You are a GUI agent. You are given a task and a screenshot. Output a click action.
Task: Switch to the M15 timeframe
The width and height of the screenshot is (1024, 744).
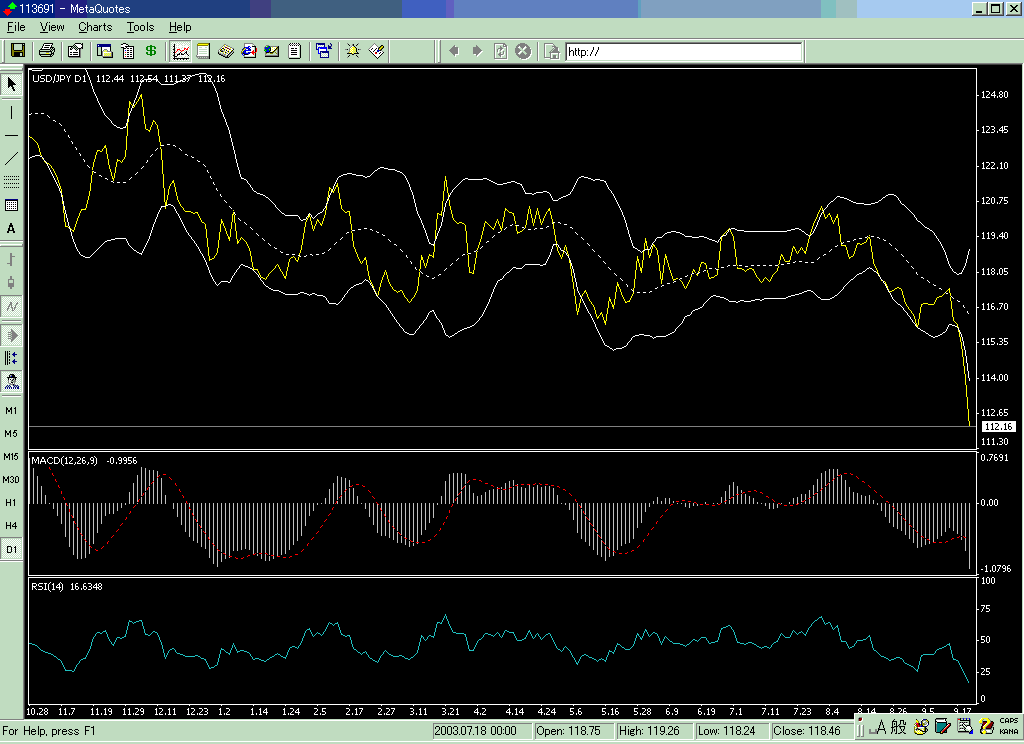(11, 456)
